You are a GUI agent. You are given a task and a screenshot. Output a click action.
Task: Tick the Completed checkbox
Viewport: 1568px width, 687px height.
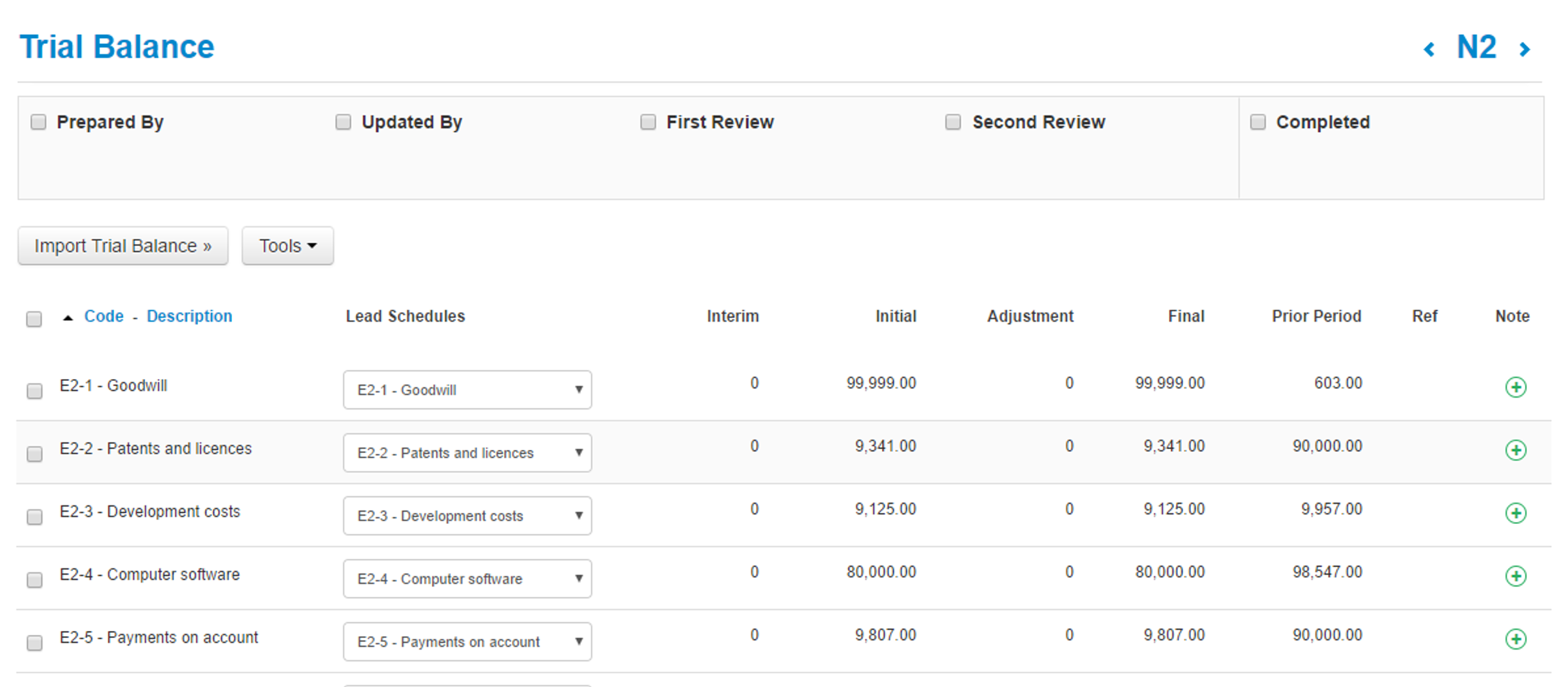1258,122
